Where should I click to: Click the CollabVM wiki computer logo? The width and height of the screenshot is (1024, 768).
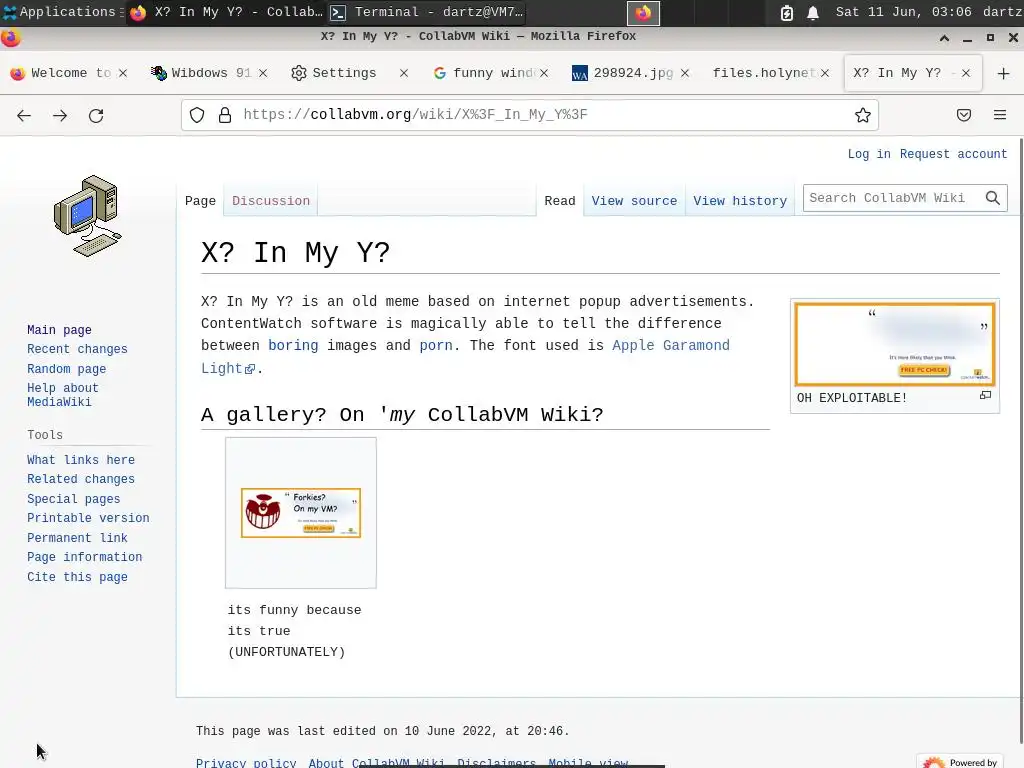click(88, 216)
